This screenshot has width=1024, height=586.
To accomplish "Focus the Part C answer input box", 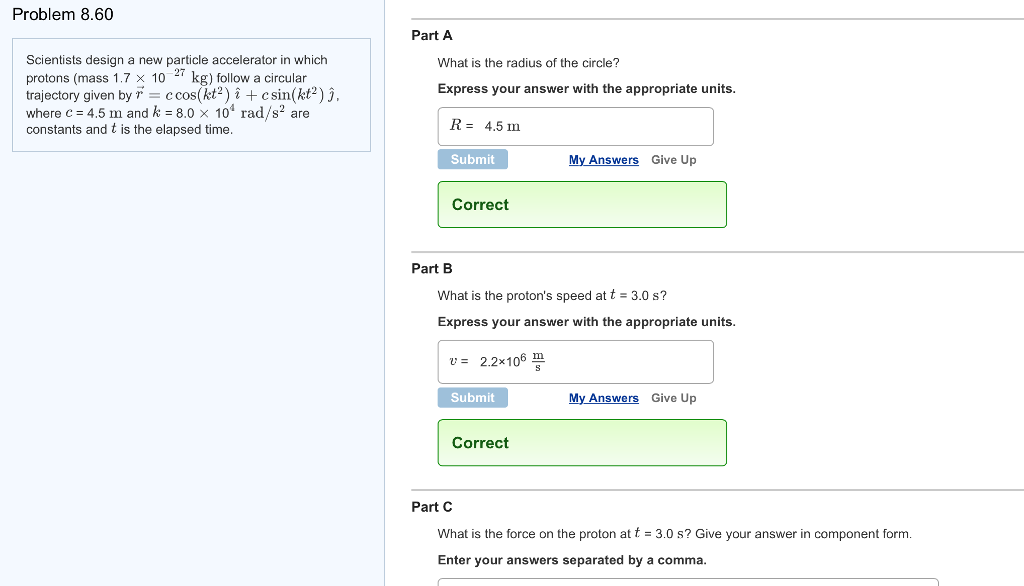I will point(687,581).
